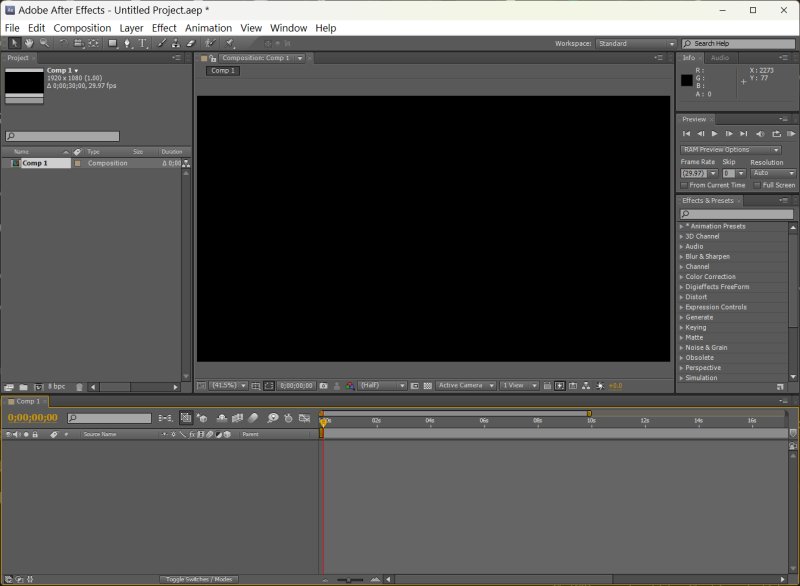Activate the Puppet Pin tool
This screenshot has width=800, height=586.
point(230,44)
